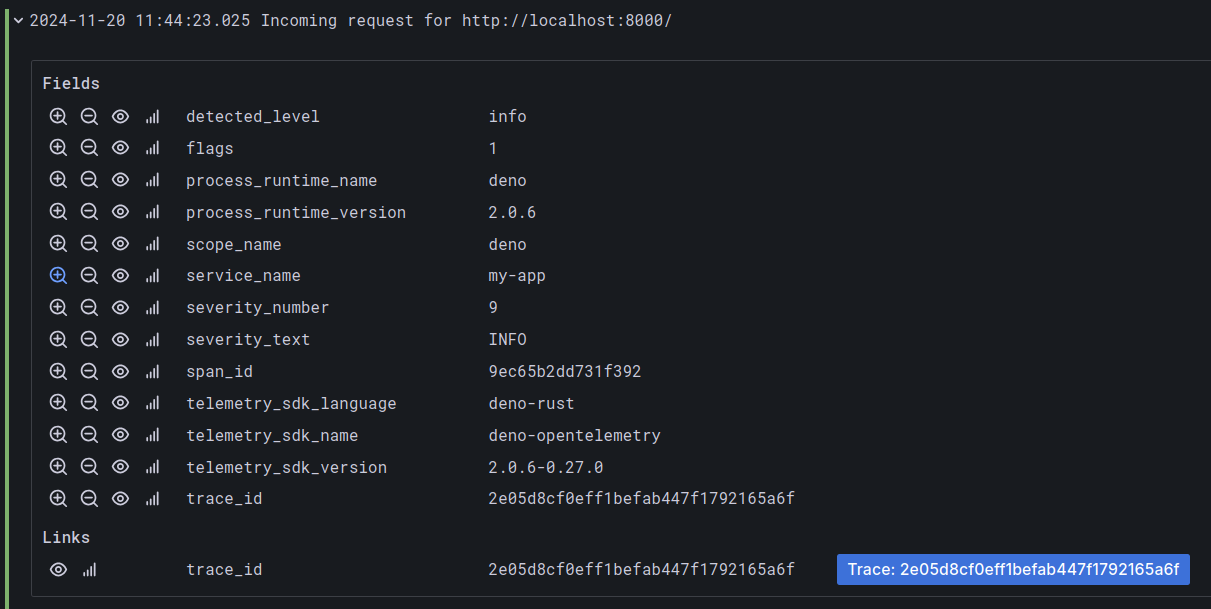Toggle visibility of severity_number field
This screenshot has height=609, width=1211.
tap(120, 307)
